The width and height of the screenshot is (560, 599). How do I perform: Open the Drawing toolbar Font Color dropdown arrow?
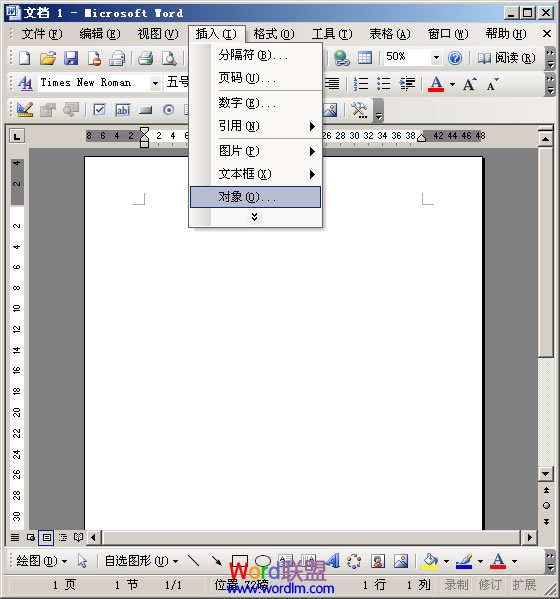coord(514,561)
